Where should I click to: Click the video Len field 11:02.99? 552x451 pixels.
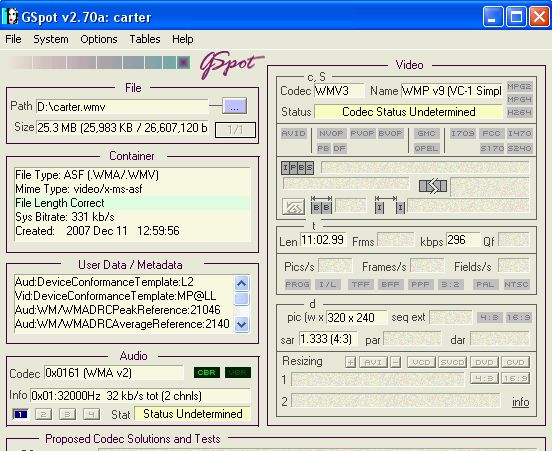click(323, 240)
